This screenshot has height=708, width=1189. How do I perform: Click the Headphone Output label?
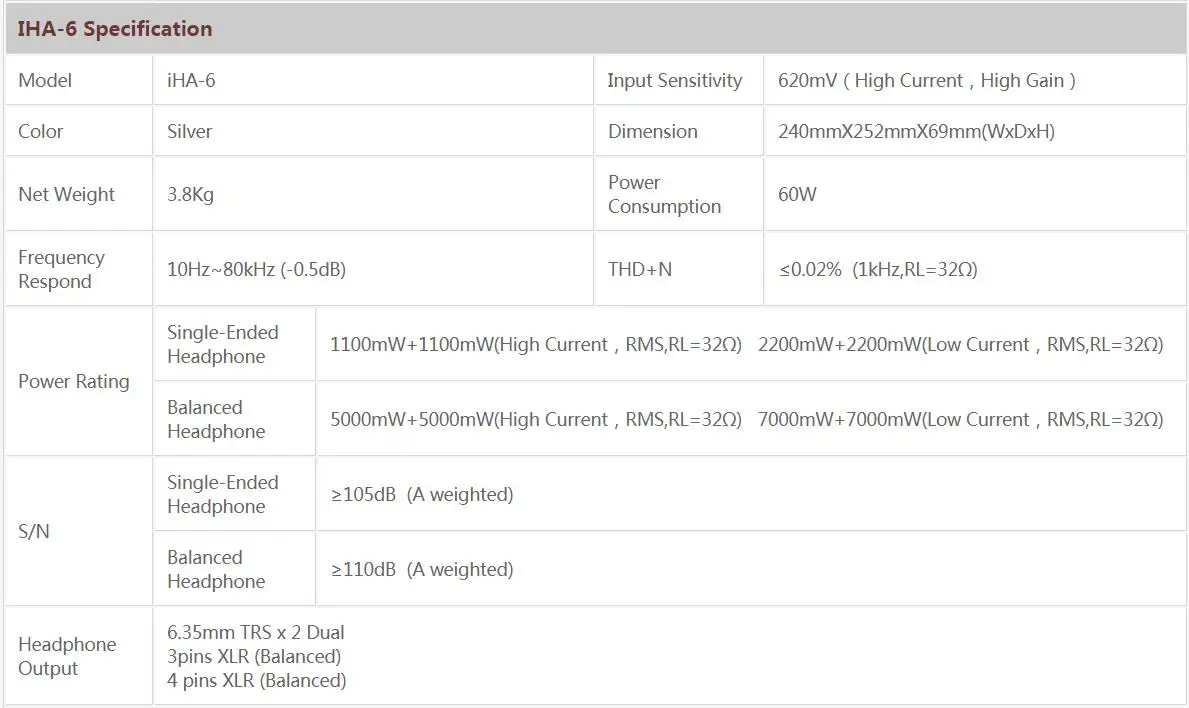click(x=67, y=656)
